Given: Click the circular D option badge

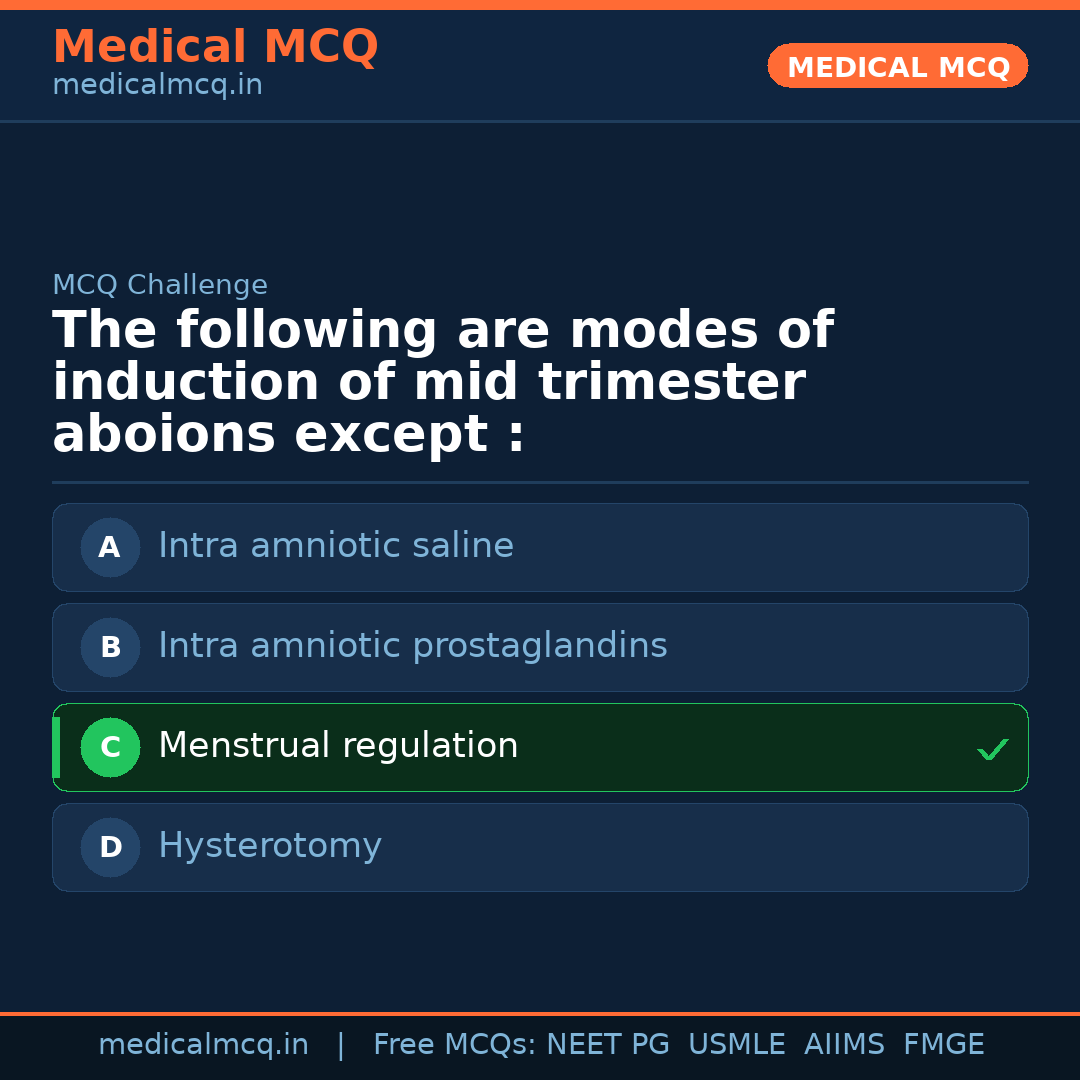Looking at the screenshot, I should point(110,847).
